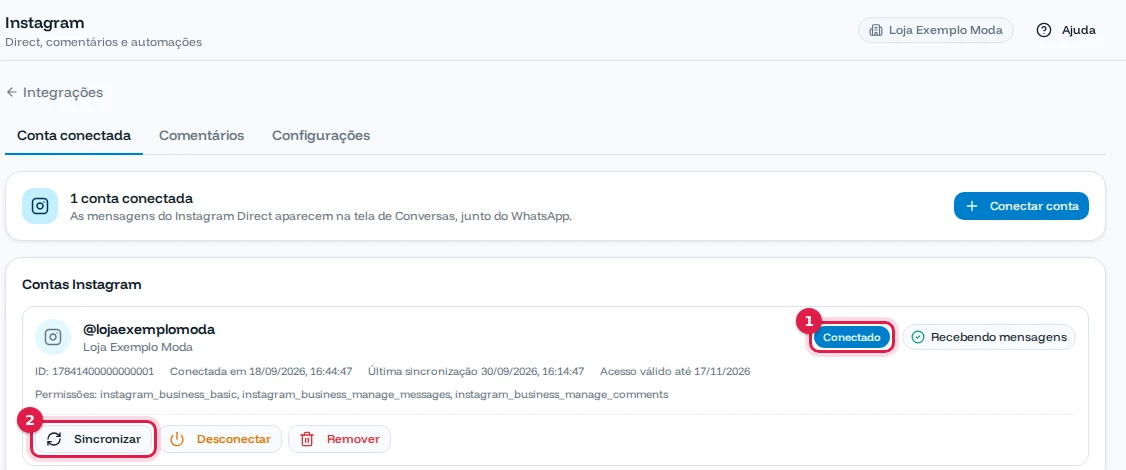Image resolution: width=1126 pixels, height=470 pixels.
Task: Click the Instagram logo in the summary banner
Action: pyautogui.click(x=40, y=206)
